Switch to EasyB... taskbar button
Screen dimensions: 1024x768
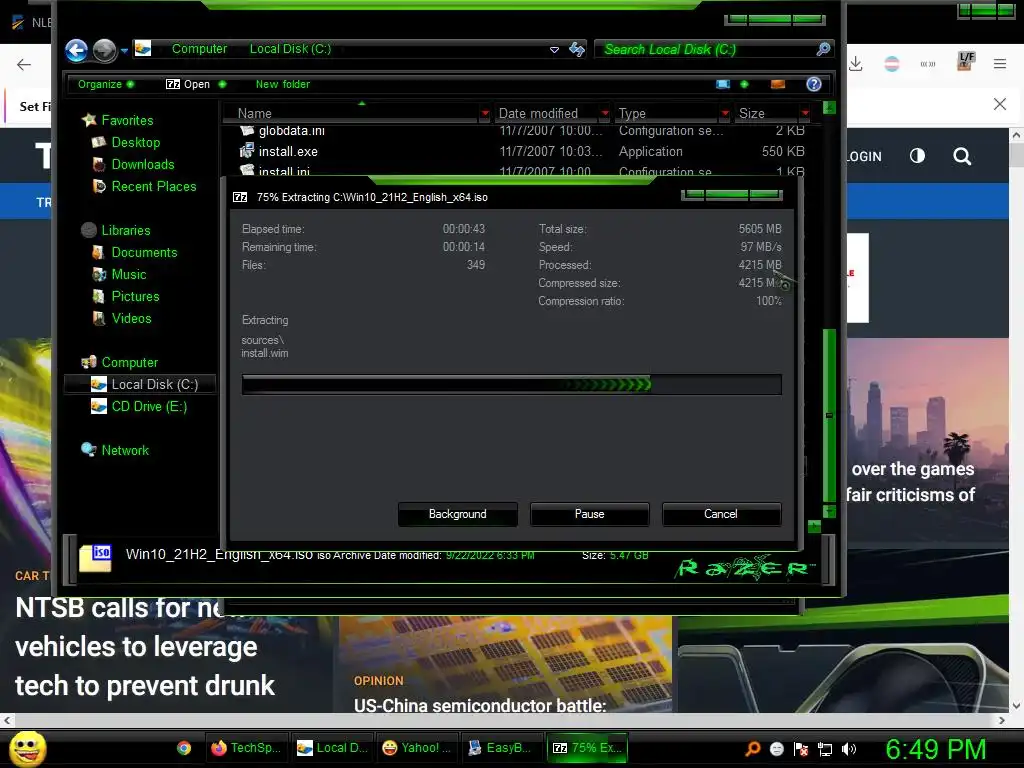click(503, 748)
